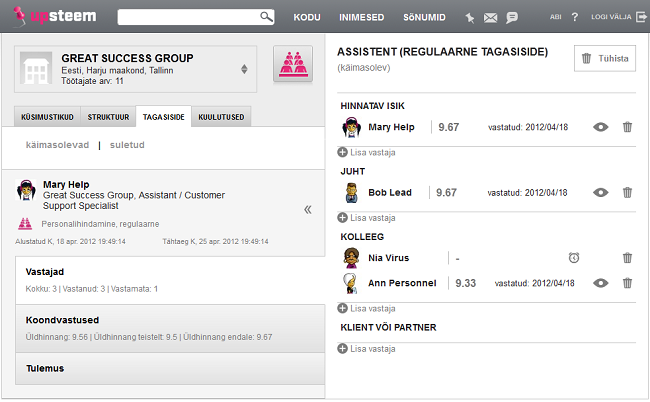Click Ann Personnel's avatar

click(x=351, y=283)
